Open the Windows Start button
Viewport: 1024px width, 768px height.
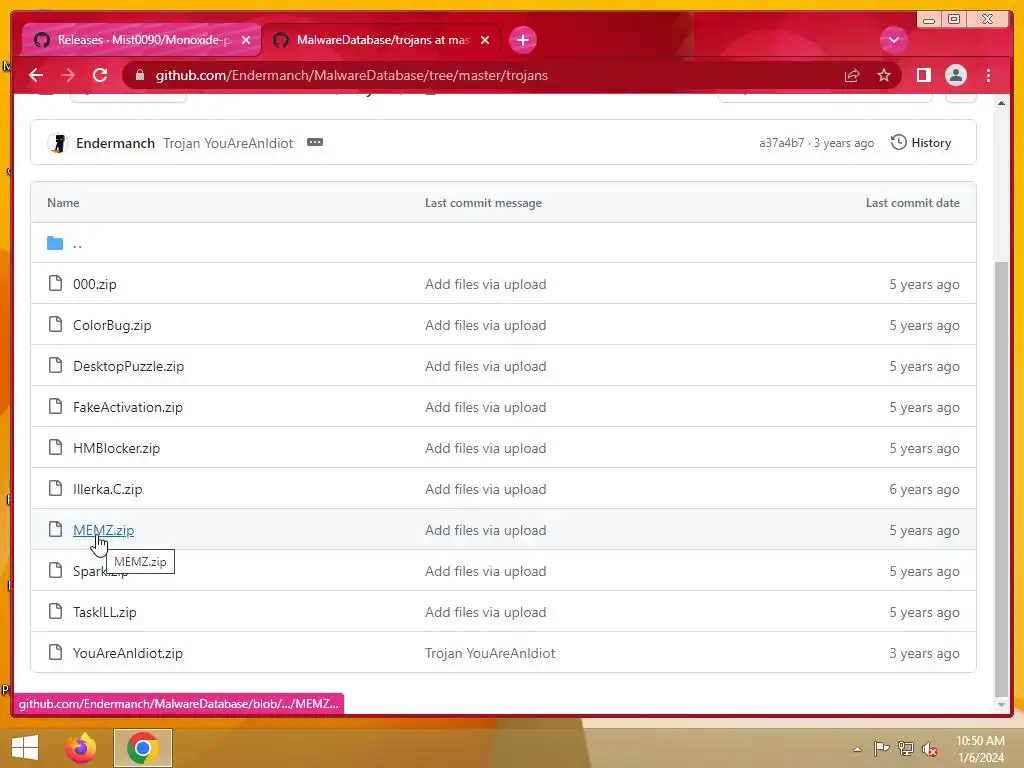[x=25, y=748]
